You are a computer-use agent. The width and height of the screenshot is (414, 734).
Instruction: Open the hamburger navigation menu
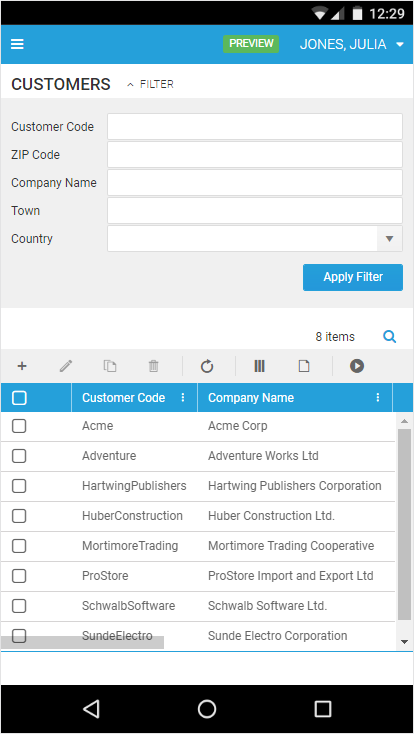pos(17,44)
